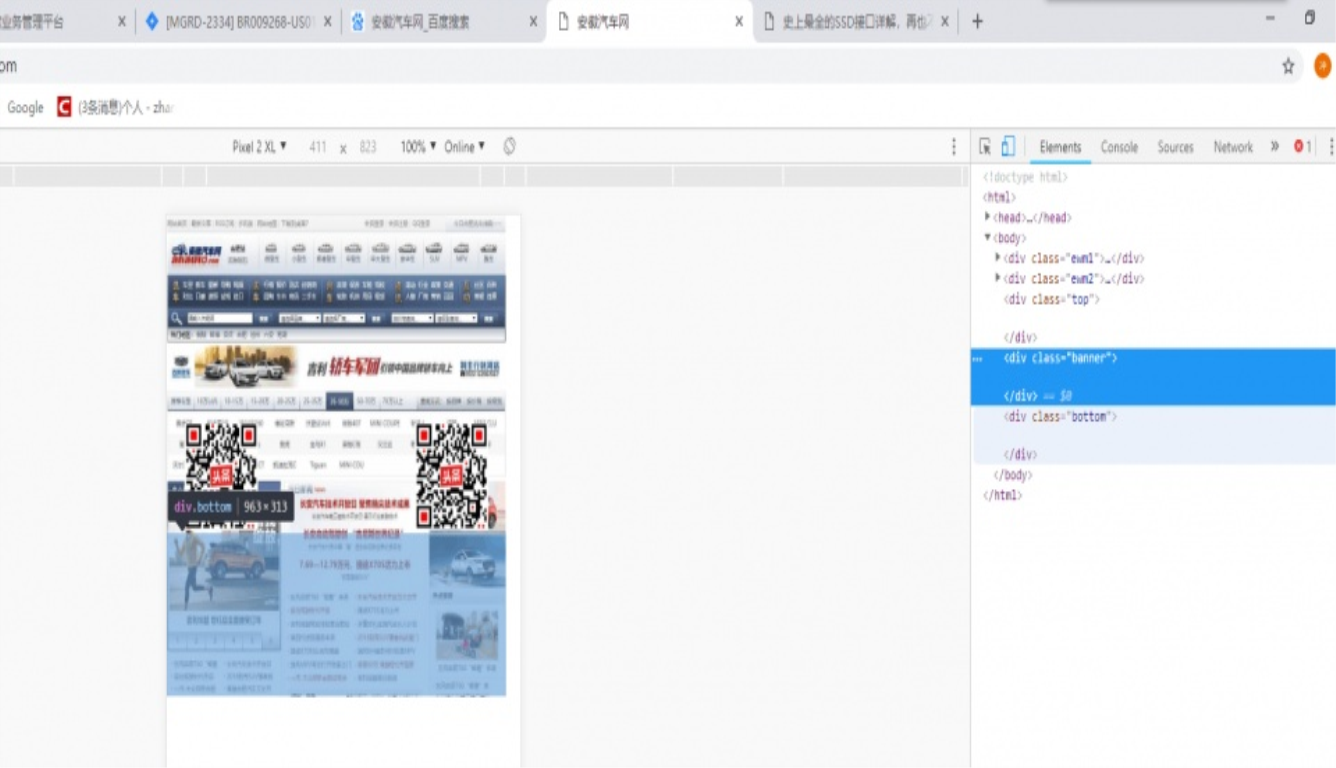Open the Online throttling dropdown
The image size is (1336, 768).
464,147
